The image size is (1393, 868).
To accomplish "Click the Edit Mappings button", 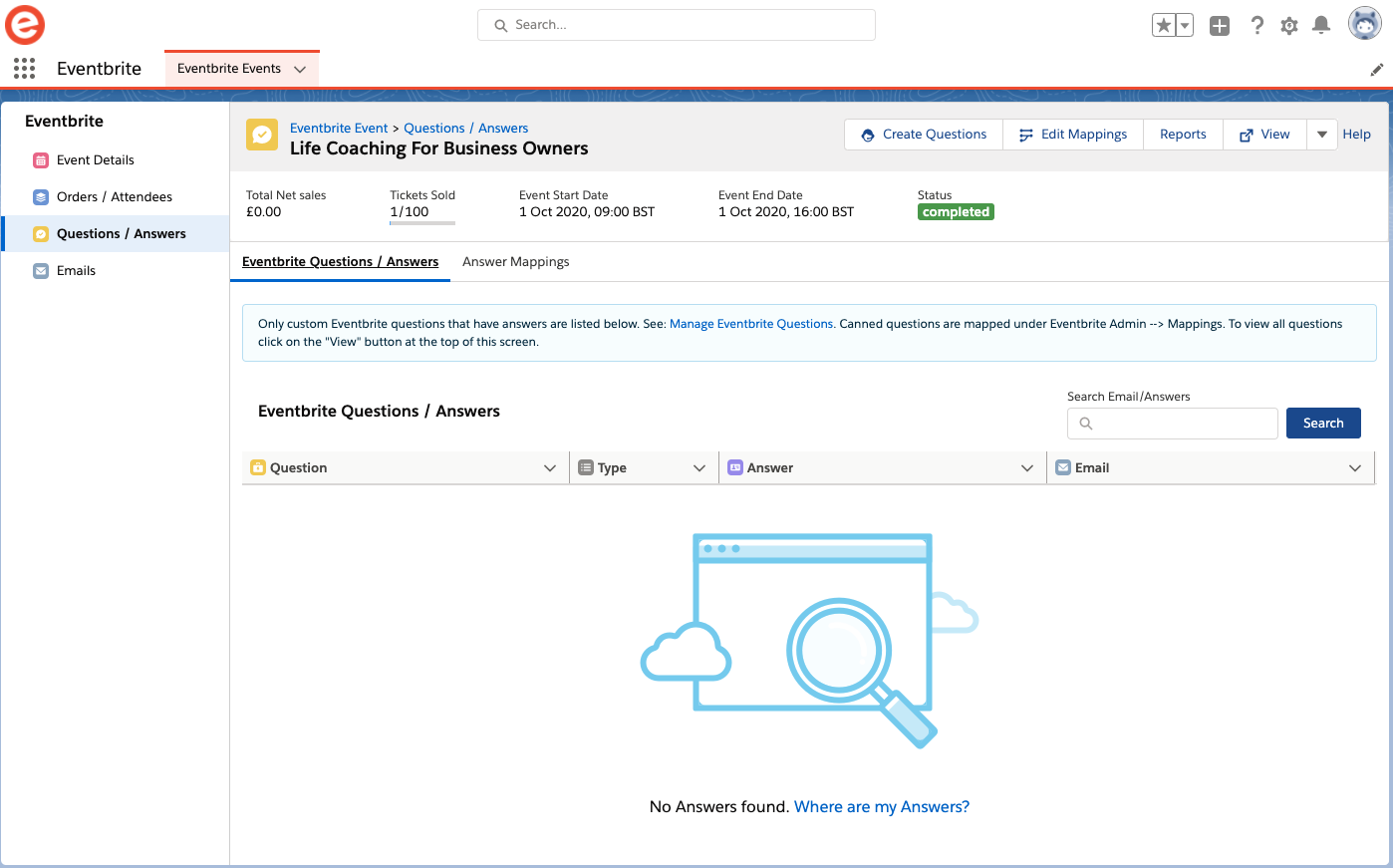I will click(1073, 135).
